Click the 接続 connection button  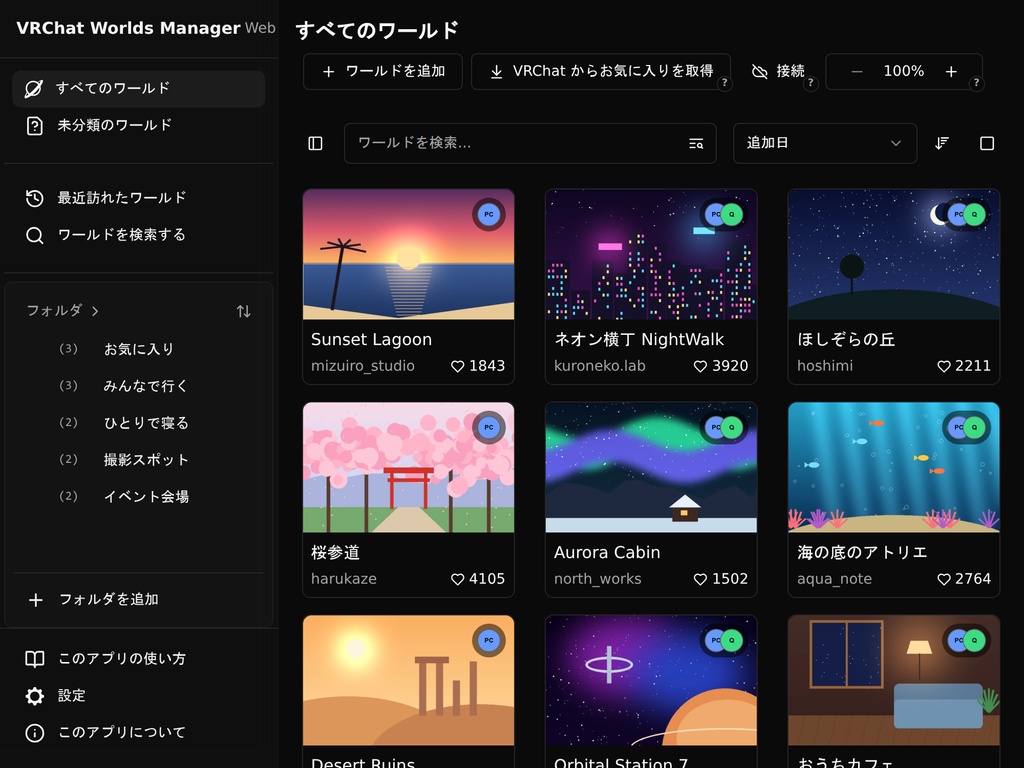[x=778, y=71]
